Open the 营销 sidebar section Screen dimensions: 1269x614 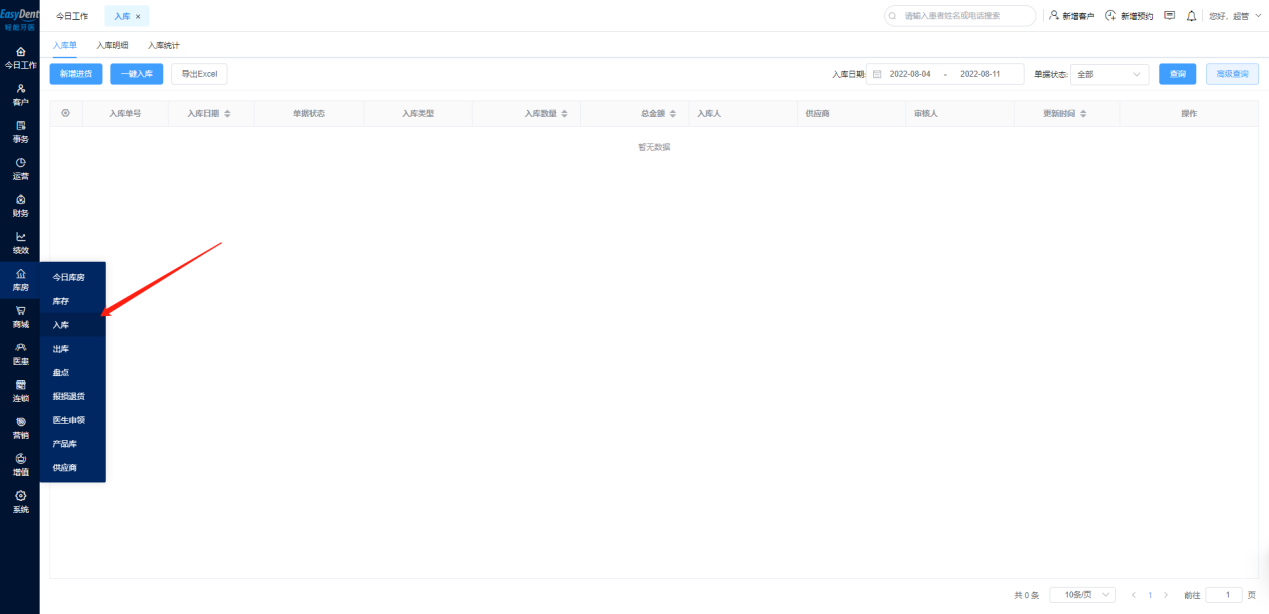coord(20,428)
